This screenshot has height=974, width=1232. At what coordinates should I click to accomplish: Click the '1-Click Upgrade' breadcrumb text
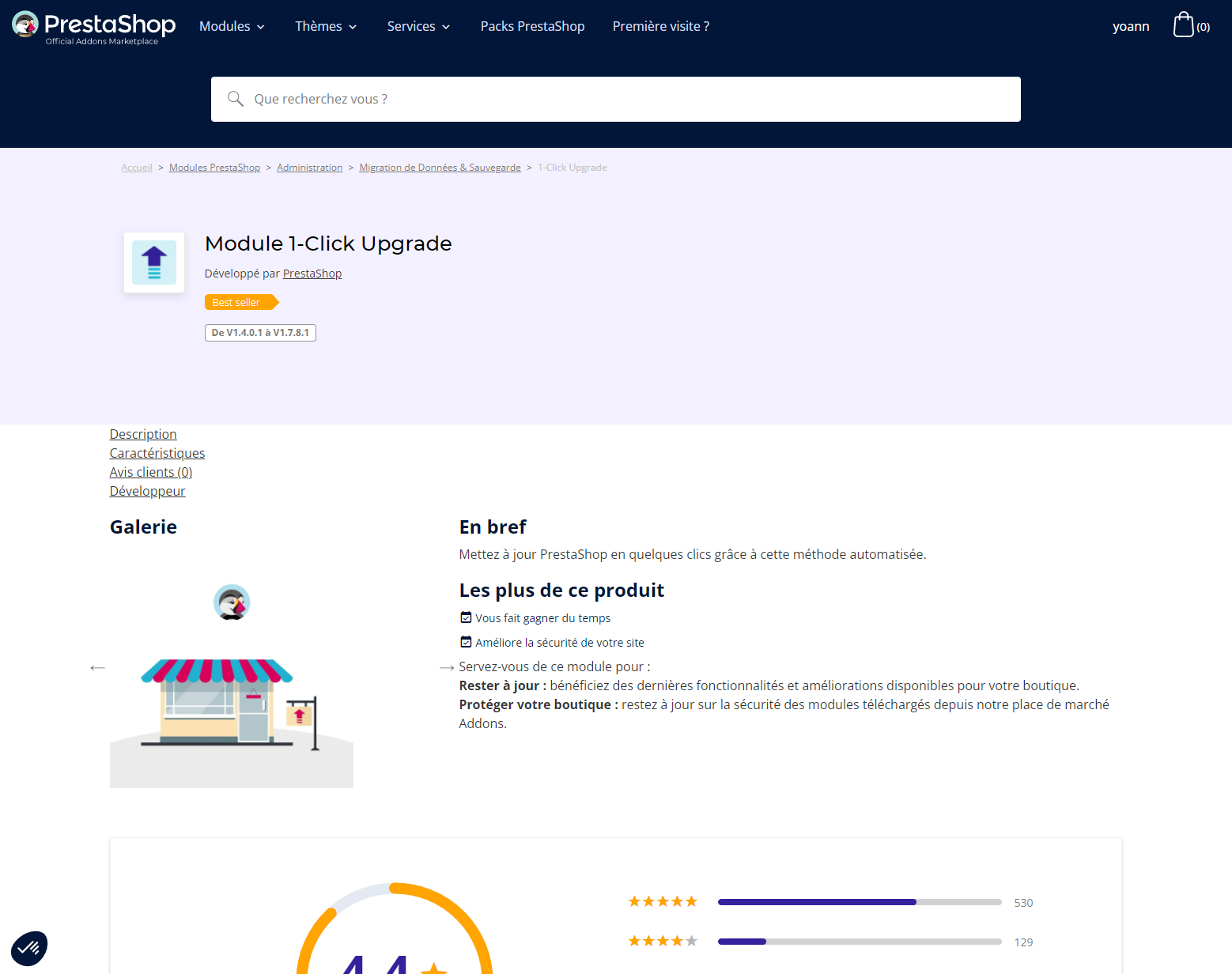click(573, 168)
